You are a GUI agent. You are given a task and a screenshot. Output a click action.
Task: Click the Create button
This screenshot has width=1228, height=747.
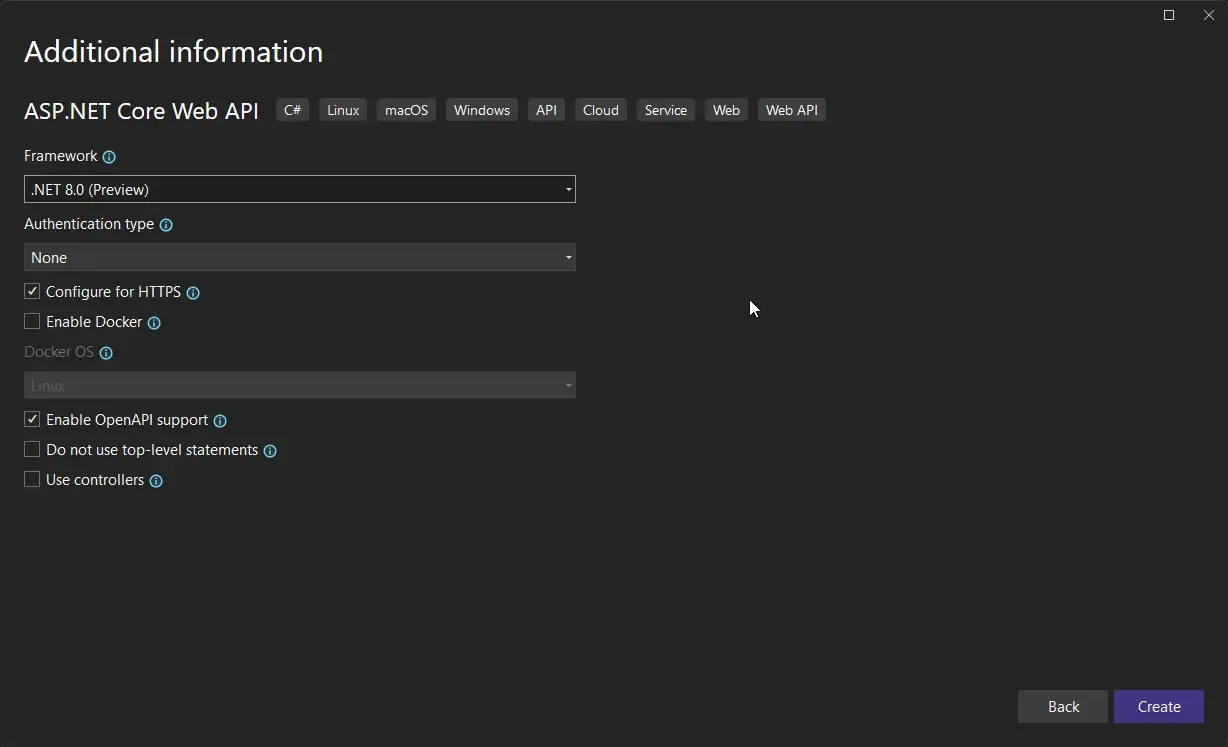[1158, 706]
